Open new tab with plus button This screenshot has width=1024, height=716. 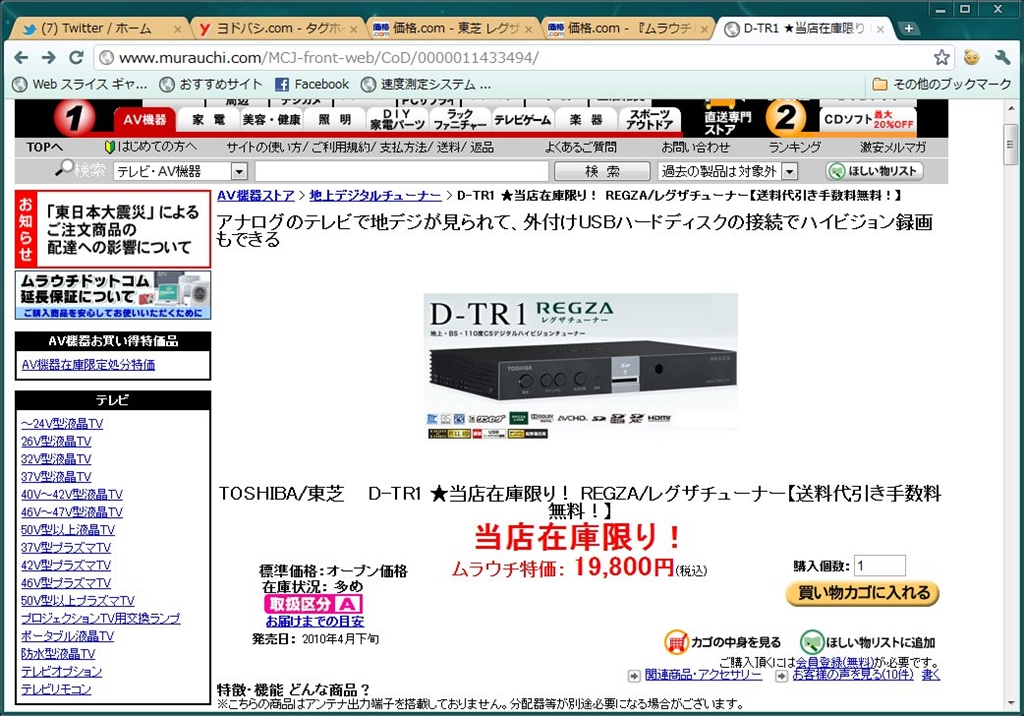tap(908, 28)
